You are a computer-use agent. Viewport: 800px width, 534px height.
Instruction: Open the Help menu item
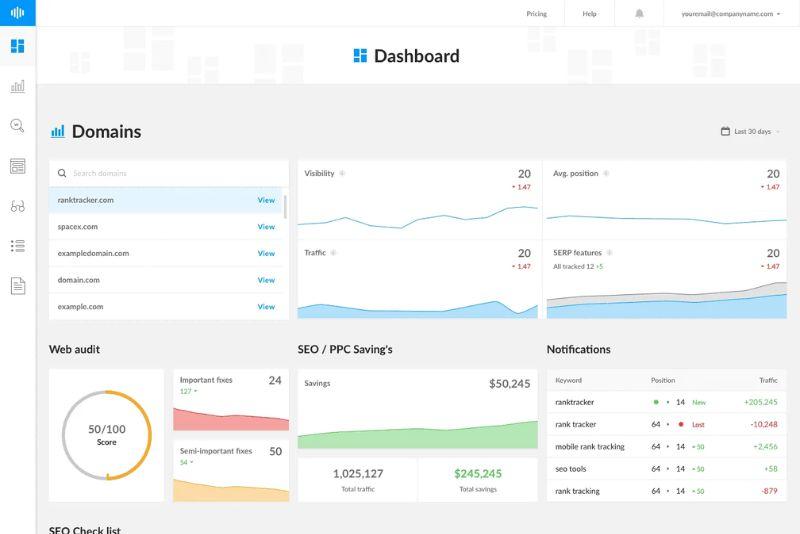(x=589, y=14)
